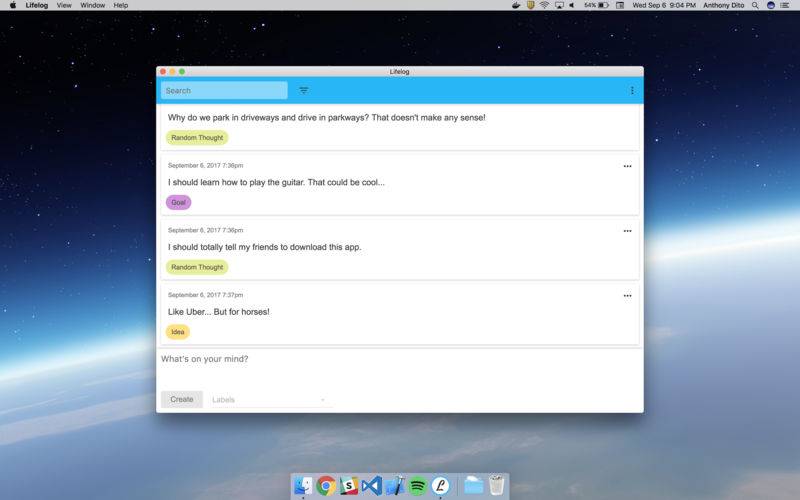Open Xcode from the dock
The image size is (800, 500).
click(x=394, y=486)
